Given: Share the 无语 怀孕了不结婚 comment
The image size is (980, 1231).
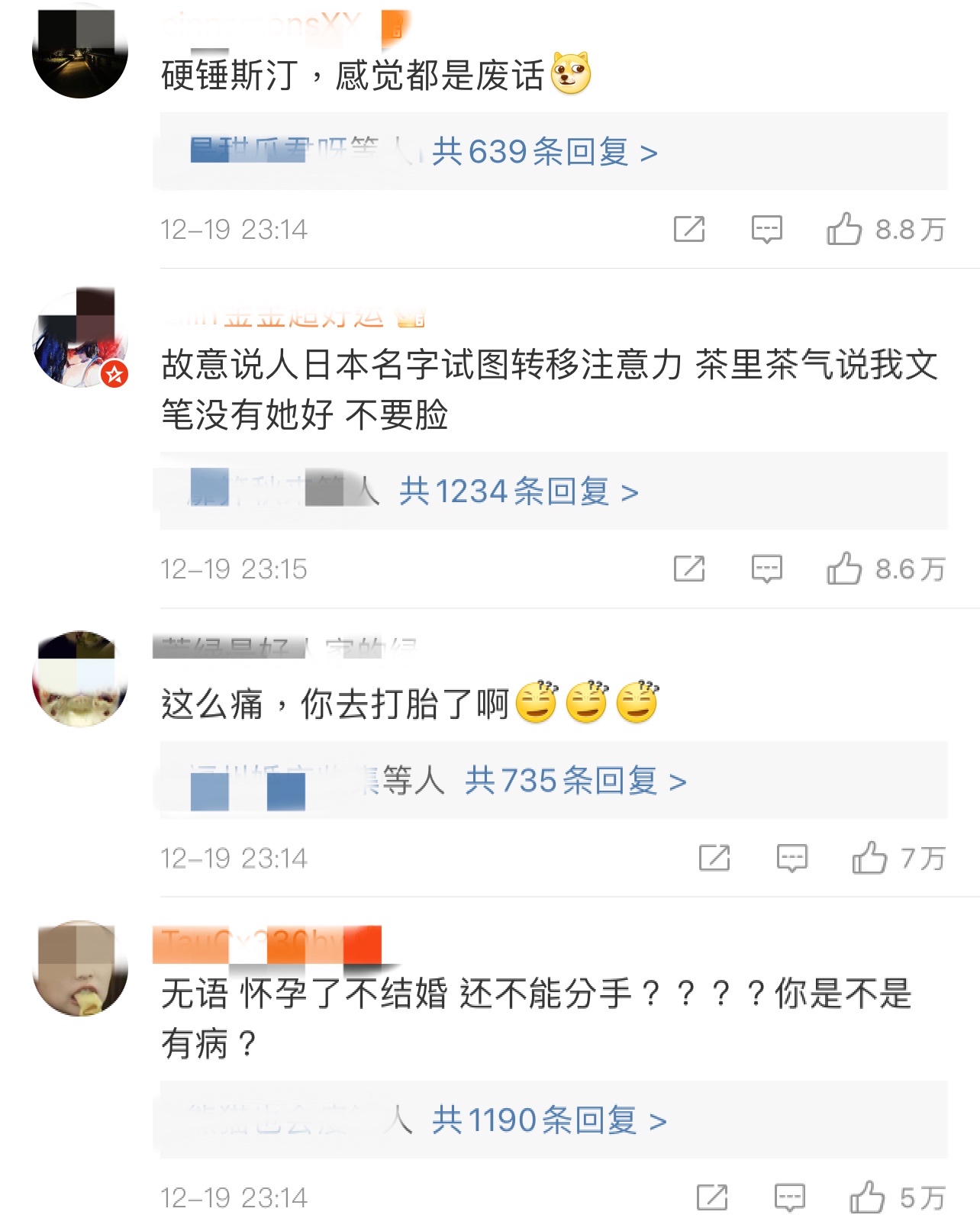Looking at the screenshot, I should (x=712, y=1197).
